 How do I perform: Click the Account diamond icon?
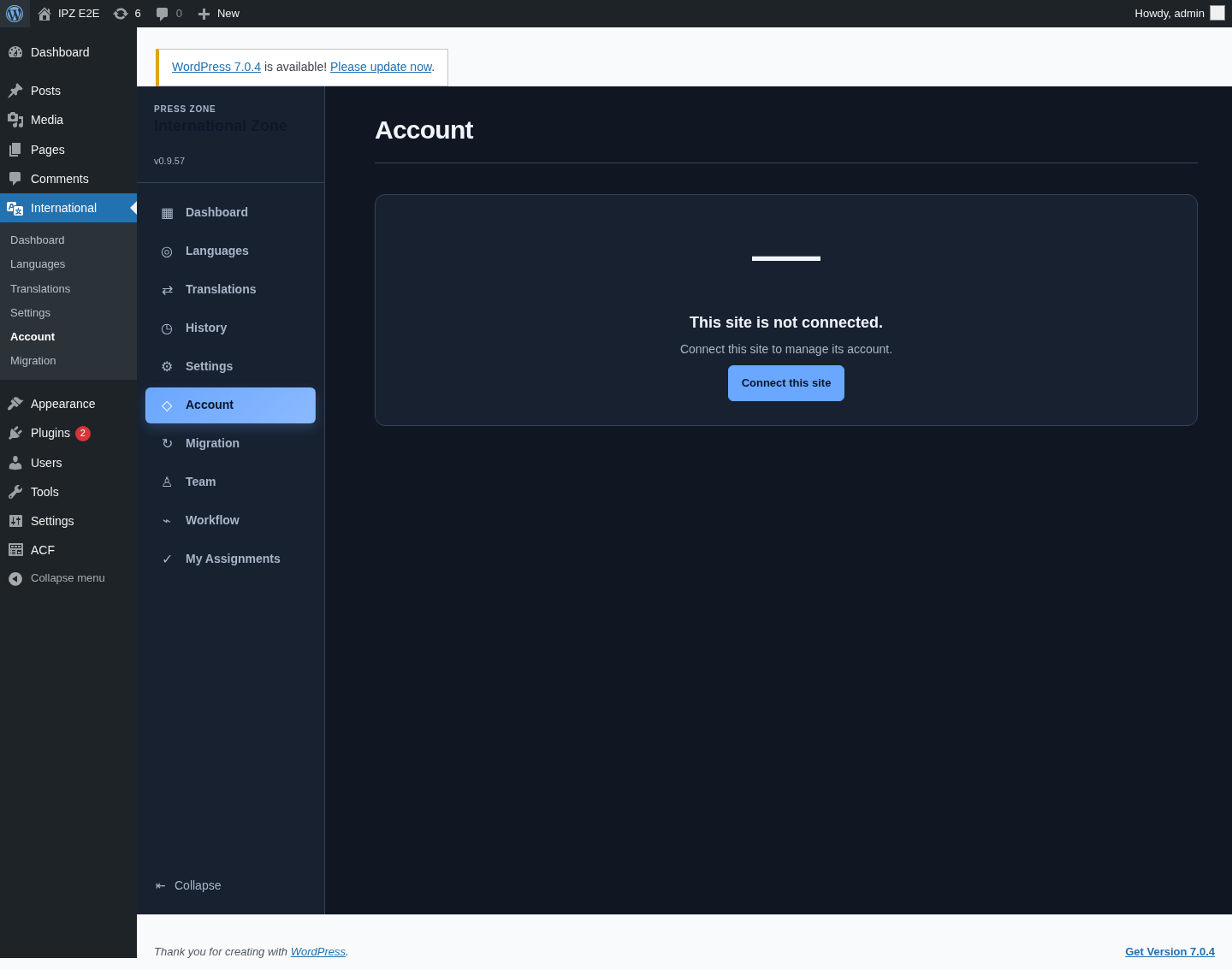coord(167,405)
